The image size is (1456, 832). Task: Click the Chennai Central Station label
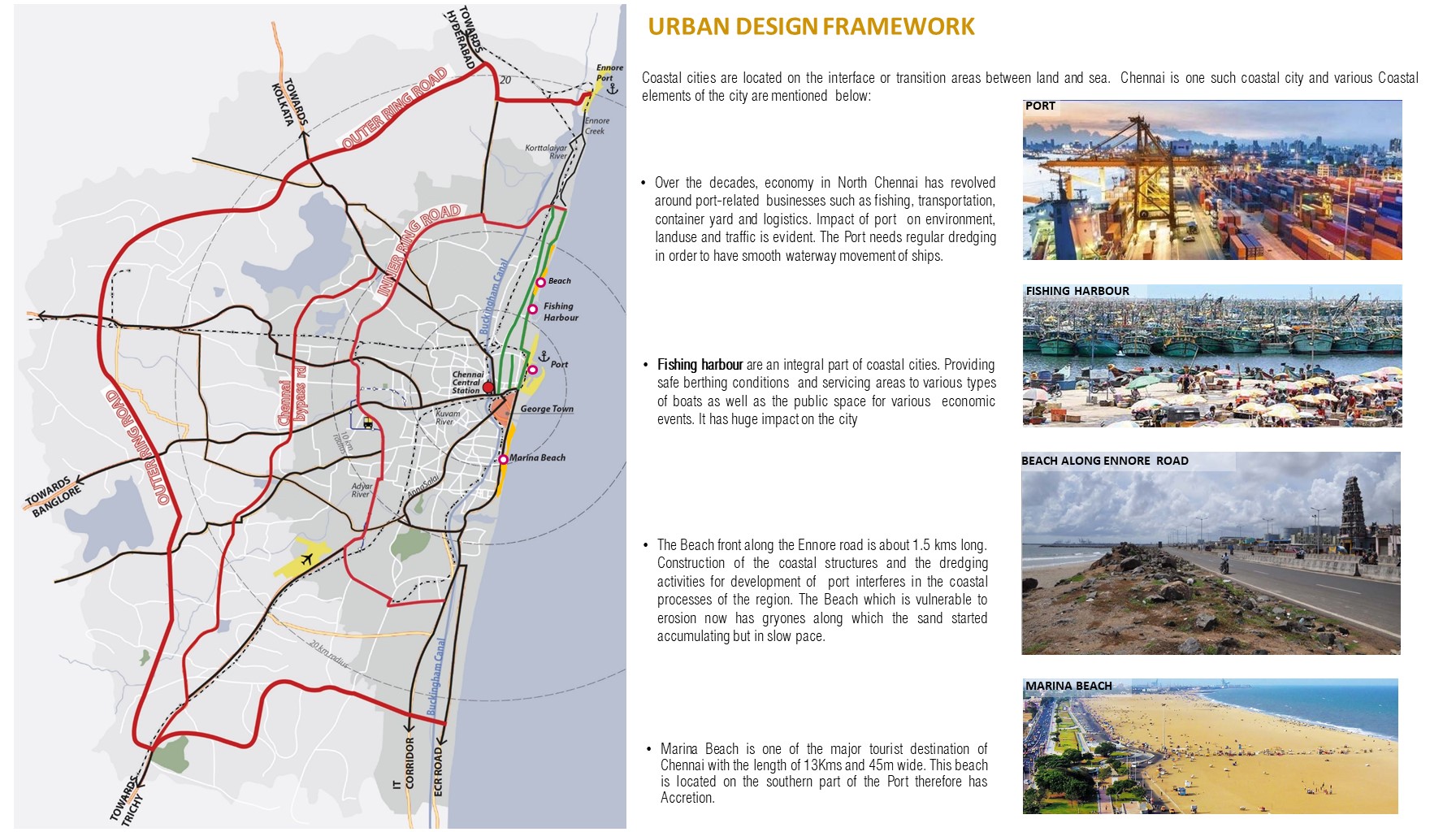(x=467, y=383)
